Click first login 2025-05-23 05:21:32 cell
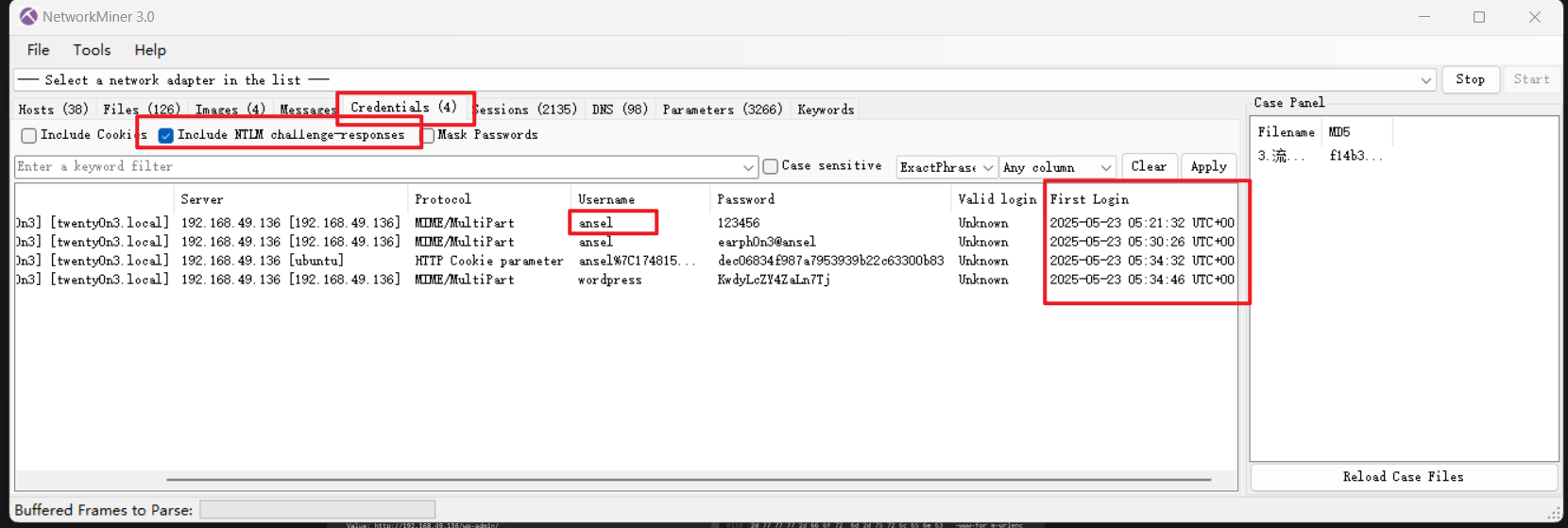 [x=1141, y=223]
